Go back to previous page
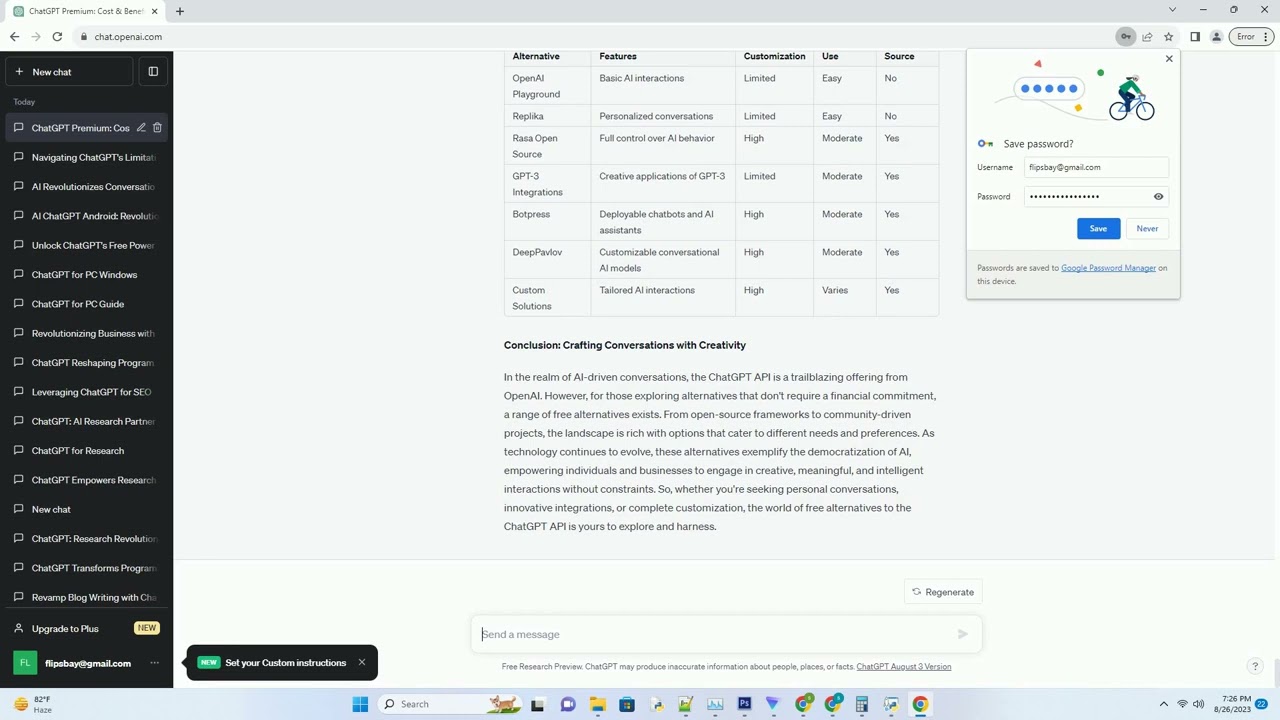This screenshot has height=720, width=1280. pyautogui.click(x=14, y=37)
